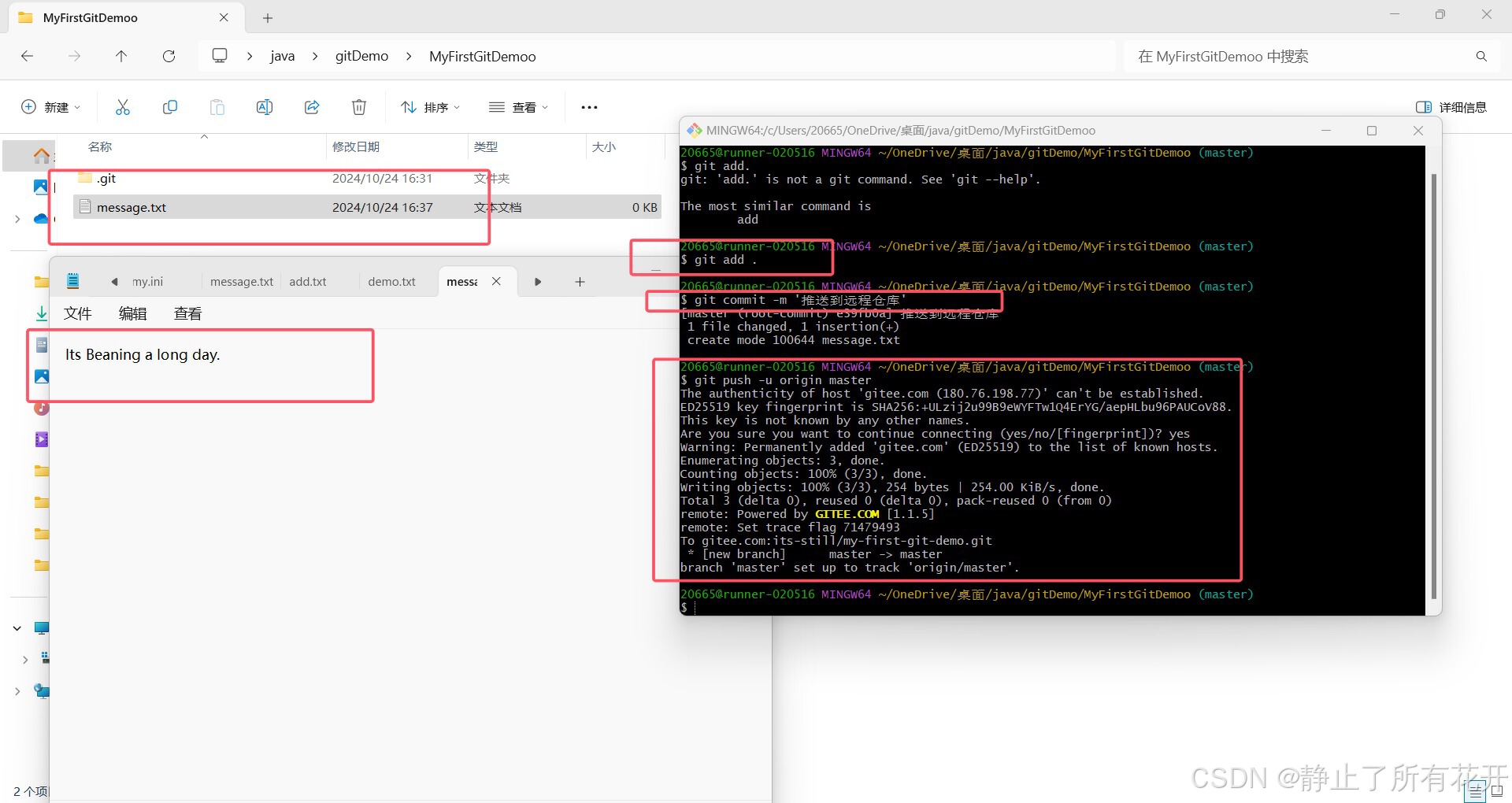1512x803 pixels.
Task: Switch to the my.ini Notepad tab
Action: 148,282
